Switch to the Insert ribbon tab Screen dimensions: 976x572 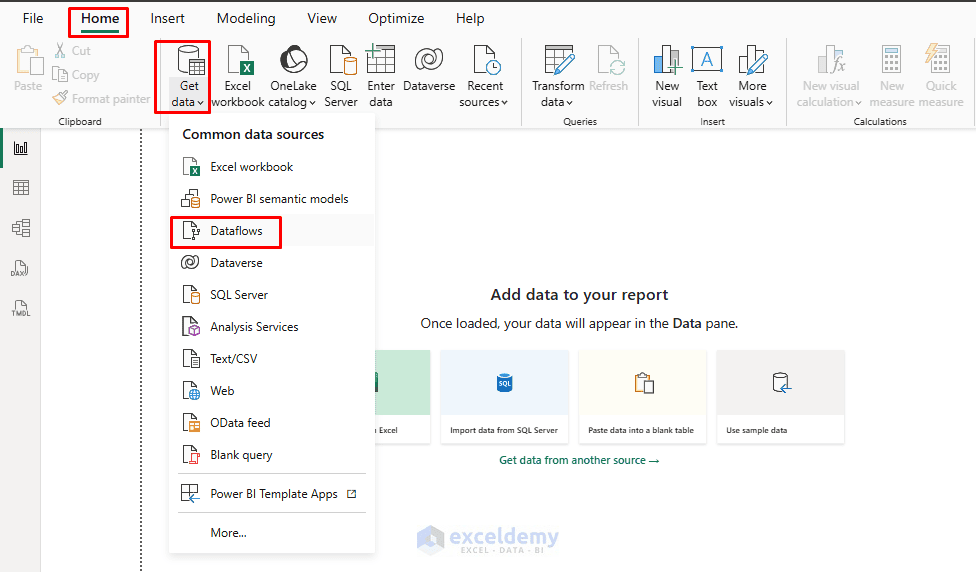[x=167, y=19]
